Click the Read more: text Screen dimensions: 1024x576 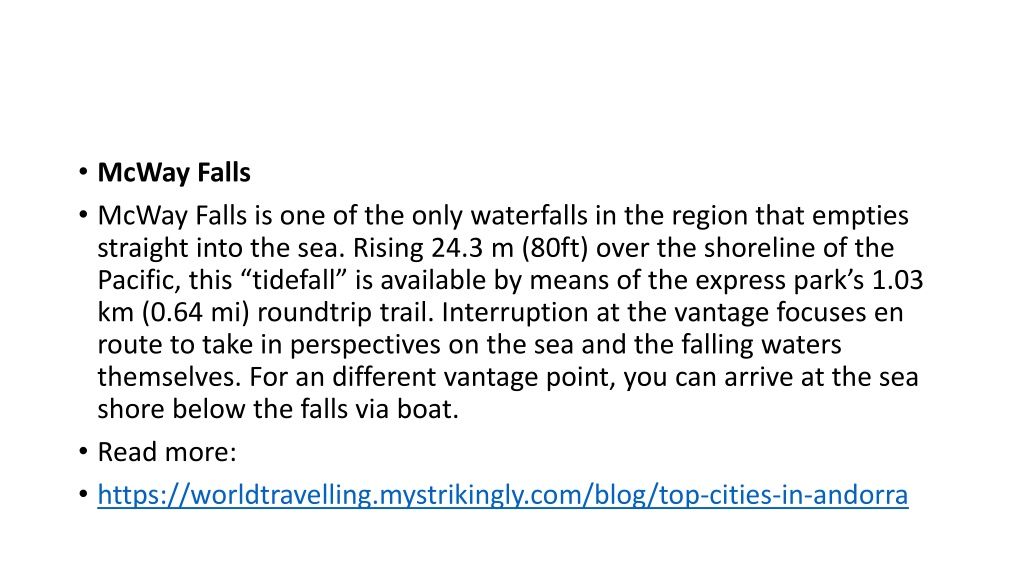click(x=167, y=452)
